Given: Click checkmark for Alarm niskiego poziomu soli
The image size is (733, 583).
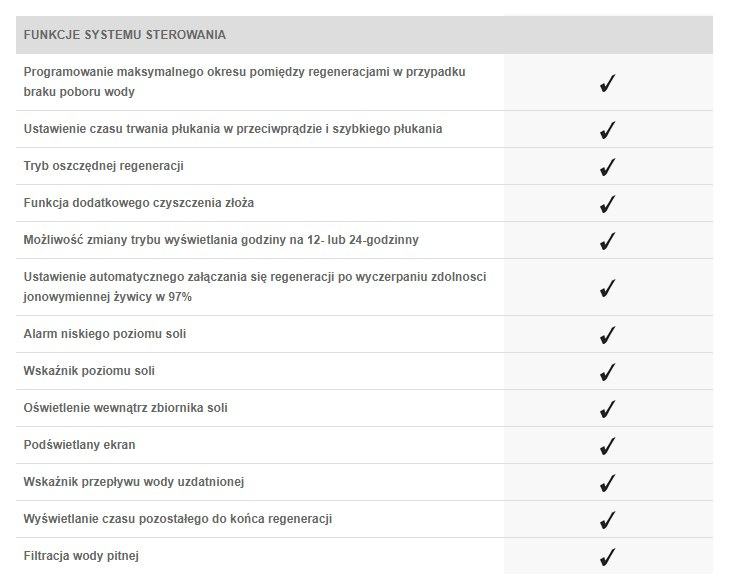Looking at the screenshot, I should click(607, 335).
